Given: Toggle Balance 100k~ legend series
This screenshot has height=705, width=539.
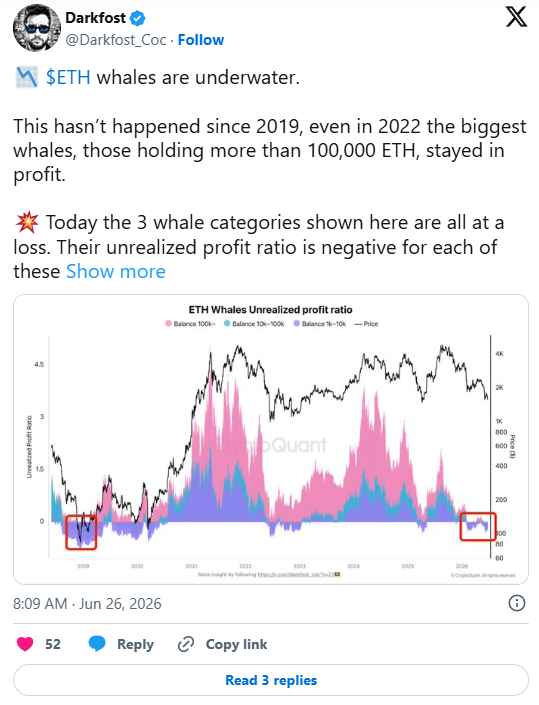Looking at the screenshot, I should (191, 324).
